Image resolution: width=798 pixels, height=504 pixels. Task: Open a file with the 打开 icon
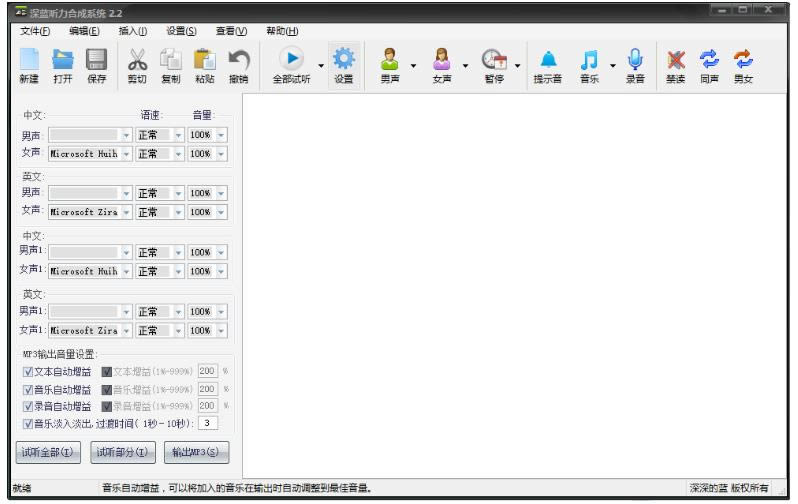[x=63, y=66]
